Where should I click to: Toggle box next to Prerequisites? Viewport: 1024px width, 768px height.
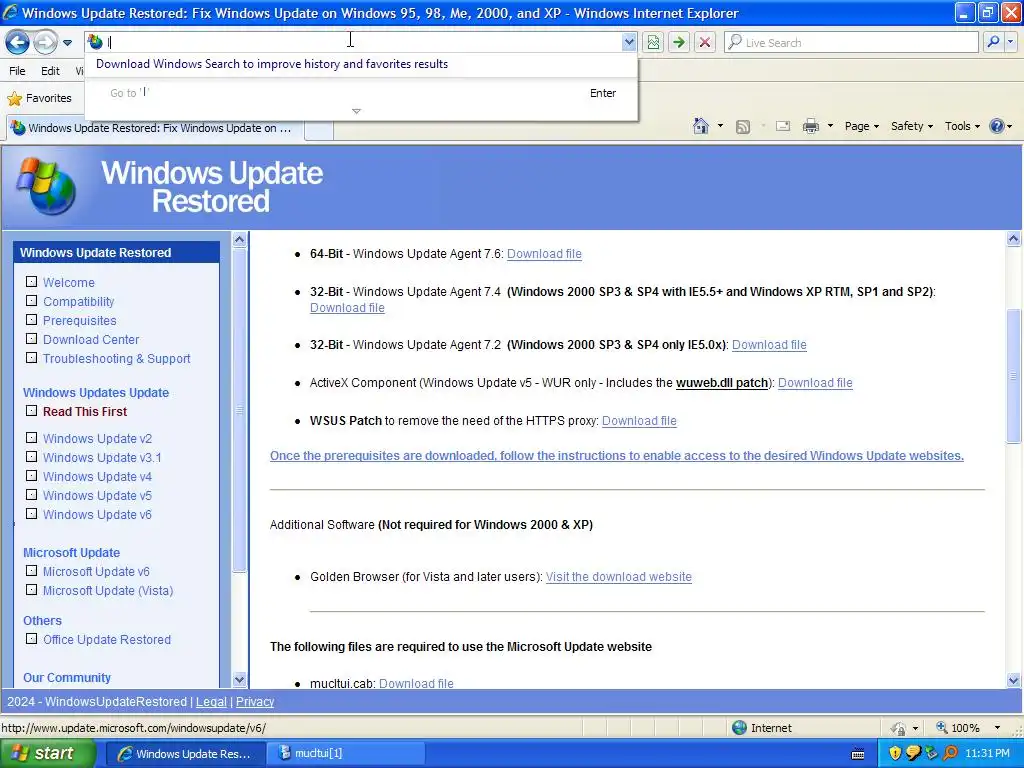tap(31, 319)
